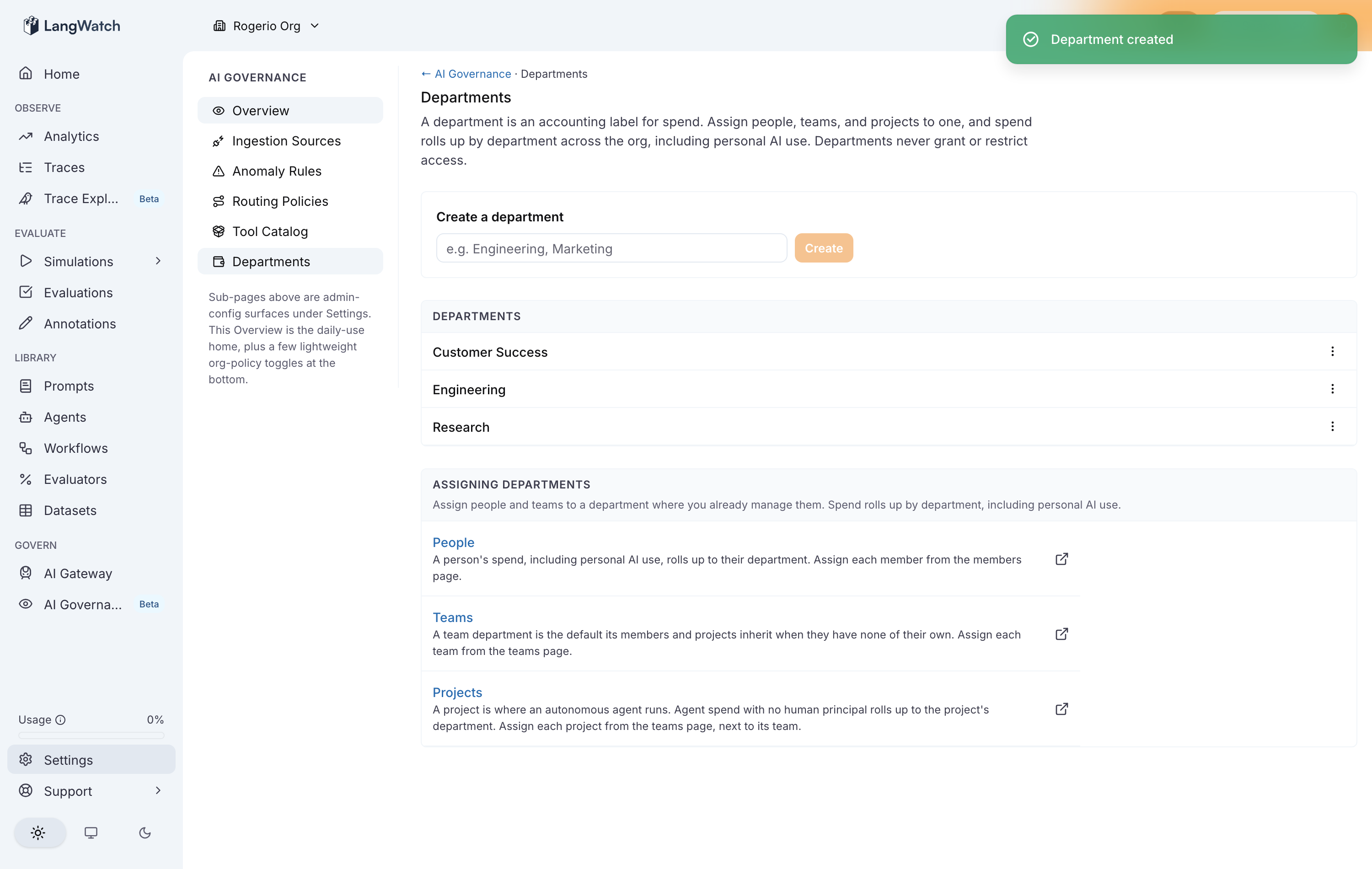Click the department name input field
The height and width of the screenshot is (869, 1372).
click(611, 248)
